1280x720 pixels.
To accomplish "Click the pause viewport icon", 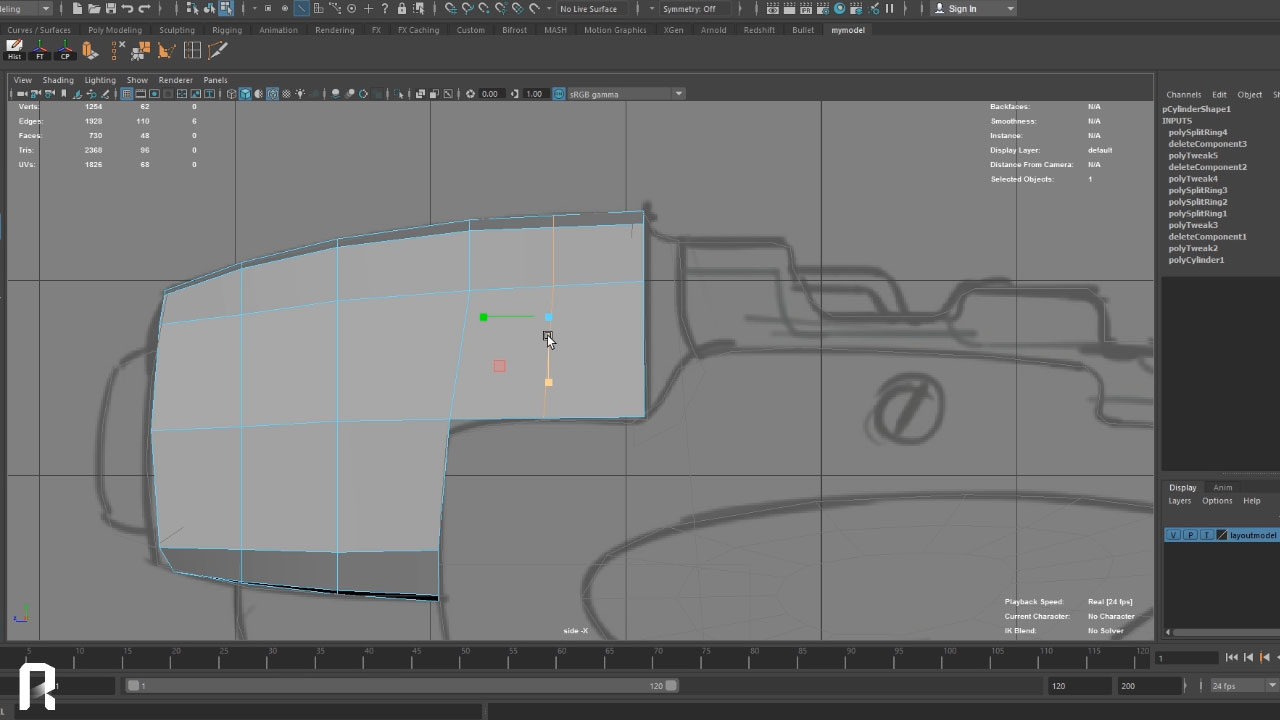I will (x=889, y=9).
